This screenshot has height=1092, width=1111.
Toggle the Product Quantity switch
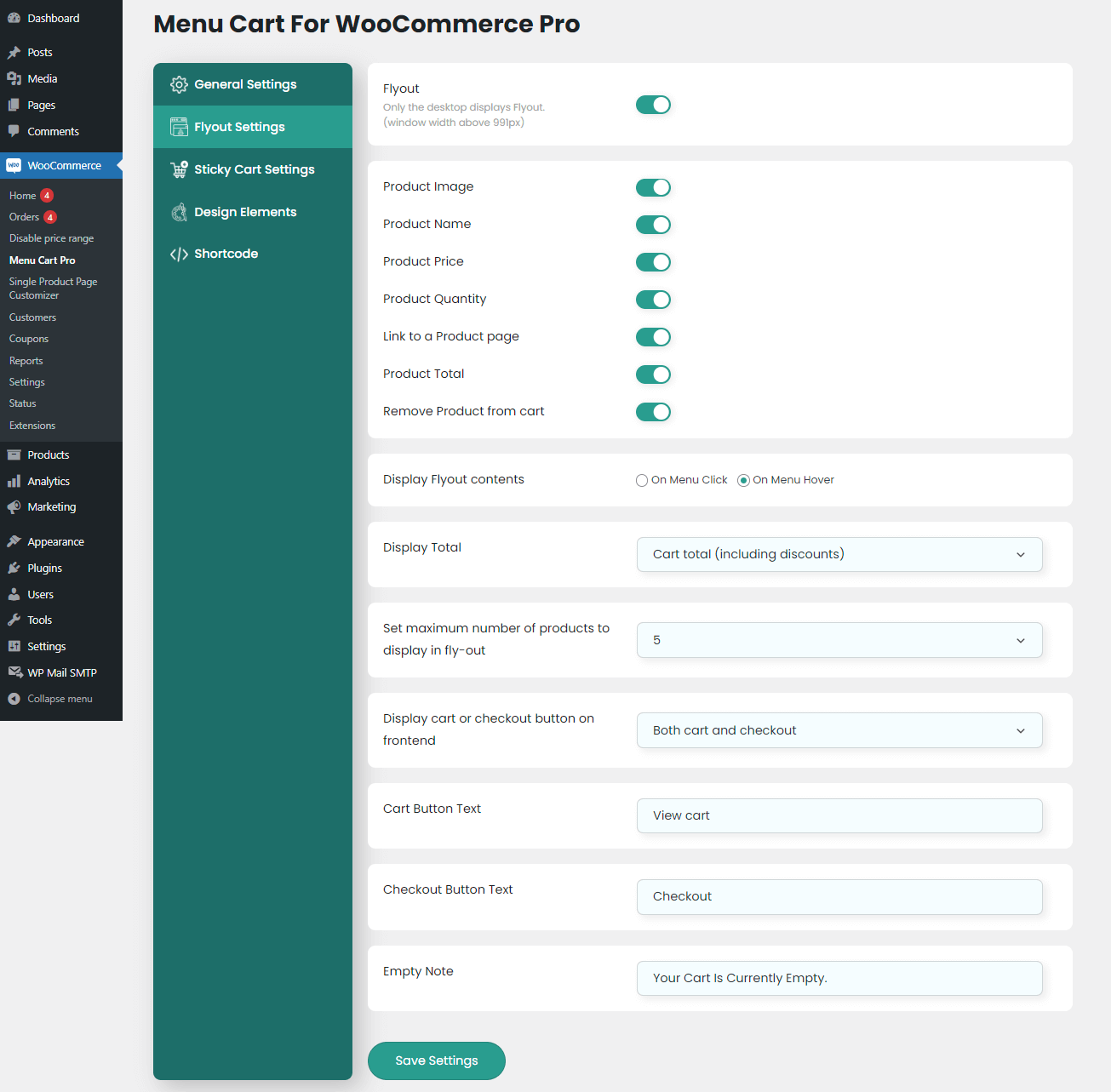(653, 300)
